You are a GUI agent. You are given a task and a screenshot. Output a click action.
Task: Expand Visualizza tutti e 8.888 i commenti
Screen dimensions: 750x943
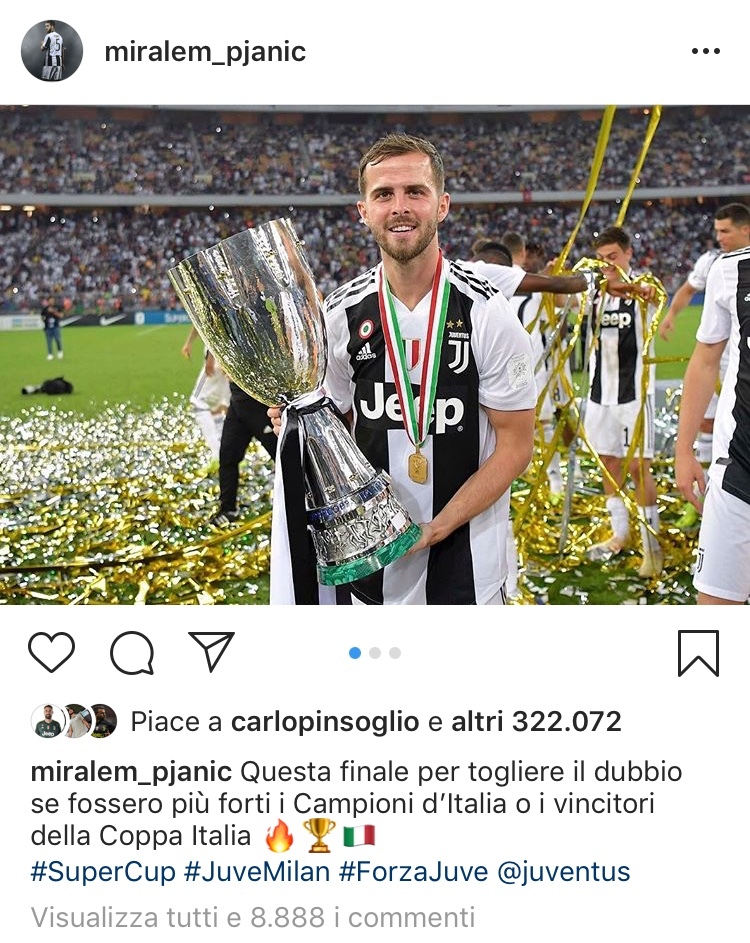point(253,918)
